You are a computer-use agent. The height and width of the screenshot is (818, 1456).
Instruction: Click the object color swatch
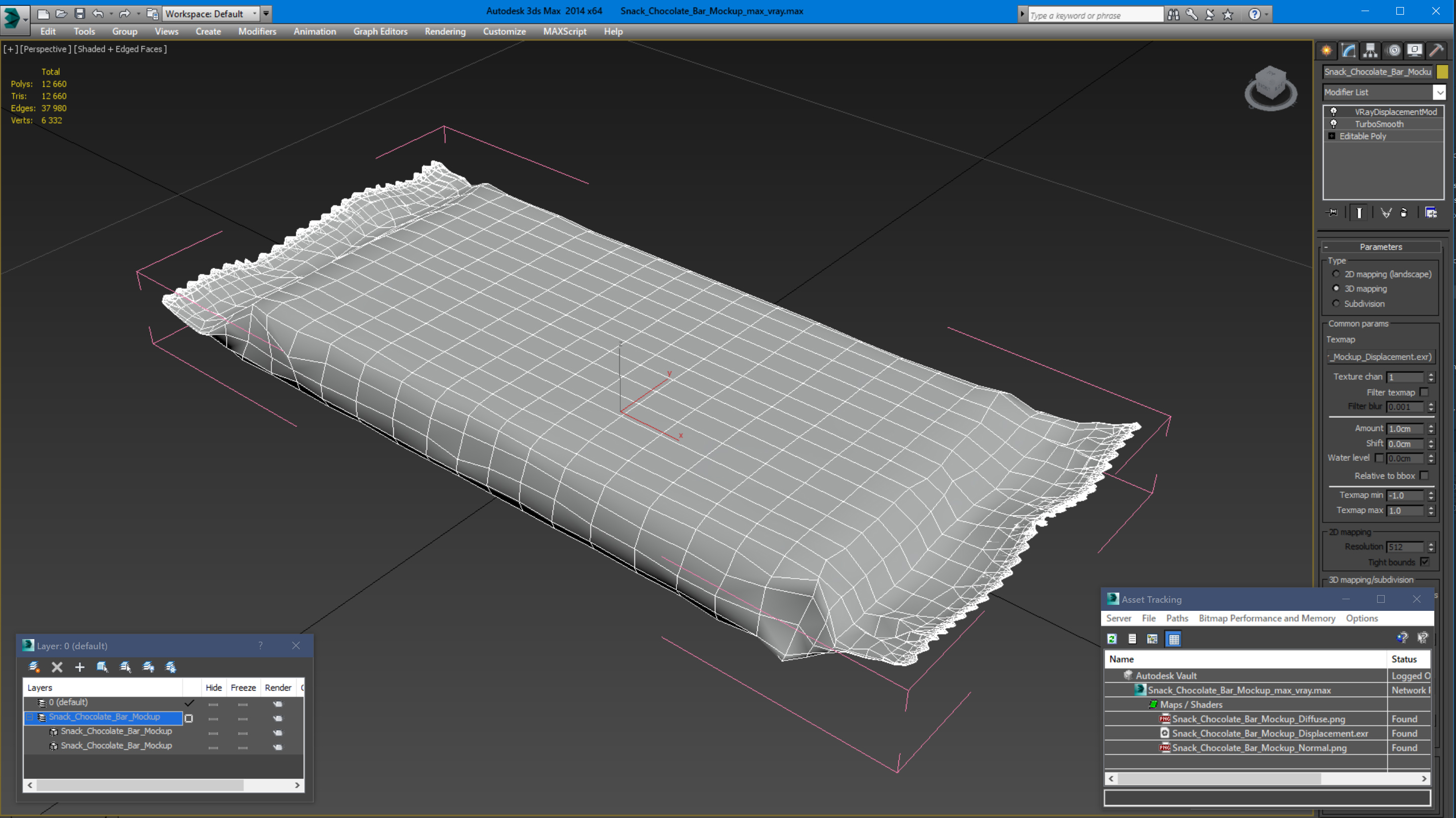tap(1442, 72)
